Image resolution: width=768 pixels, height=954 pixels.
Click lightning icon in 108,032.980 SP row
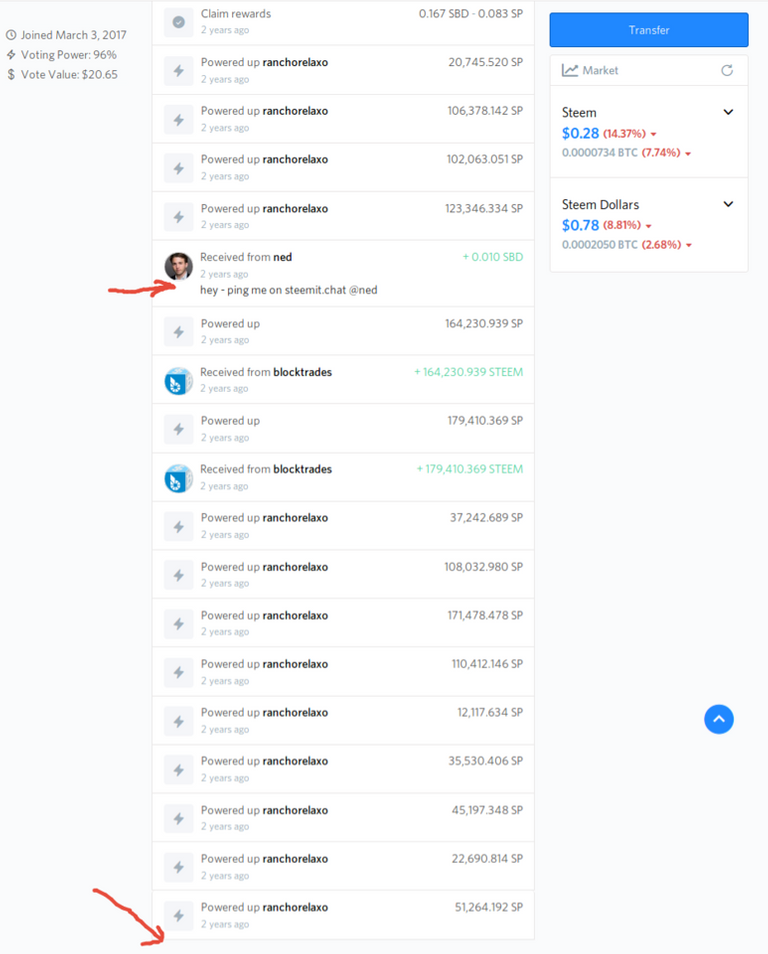click(x=178, y=576)
